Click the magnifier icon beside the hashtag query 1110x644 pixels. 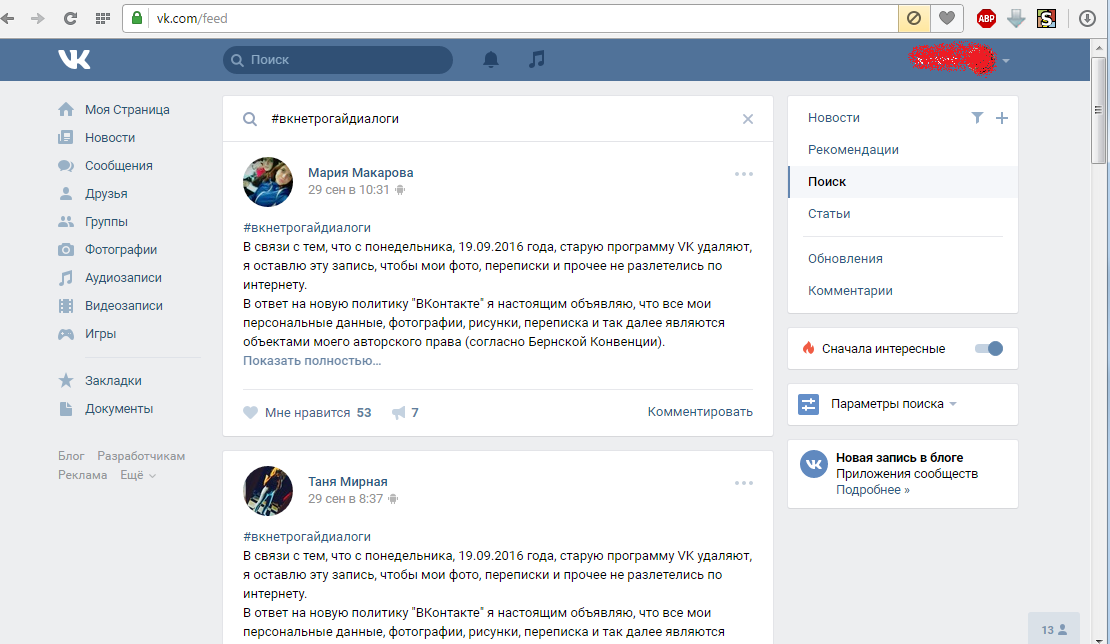250,119
